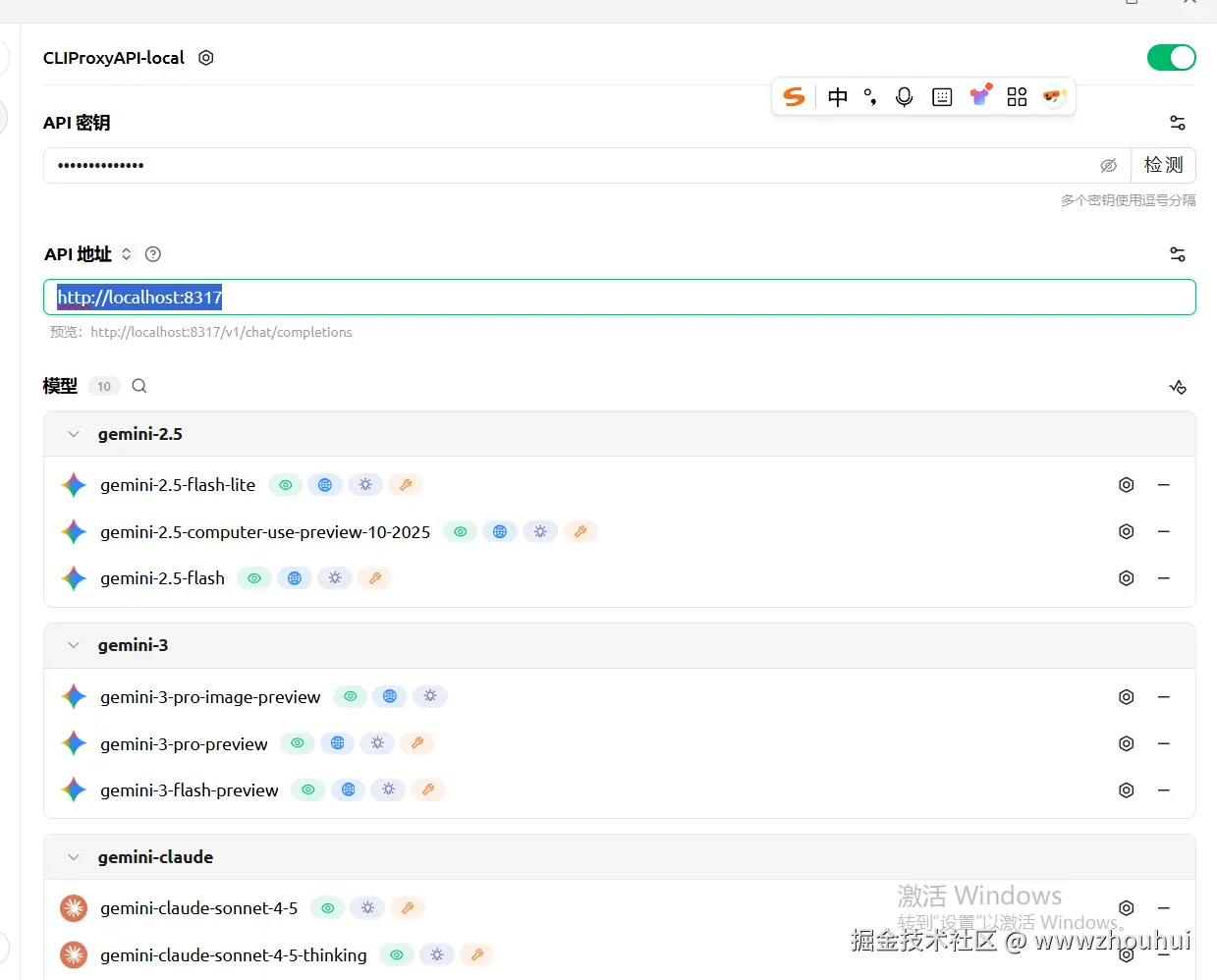Toggle punctuation mode in IME toolbar
Screen dimensions: 1217x980
pos(870,96)
